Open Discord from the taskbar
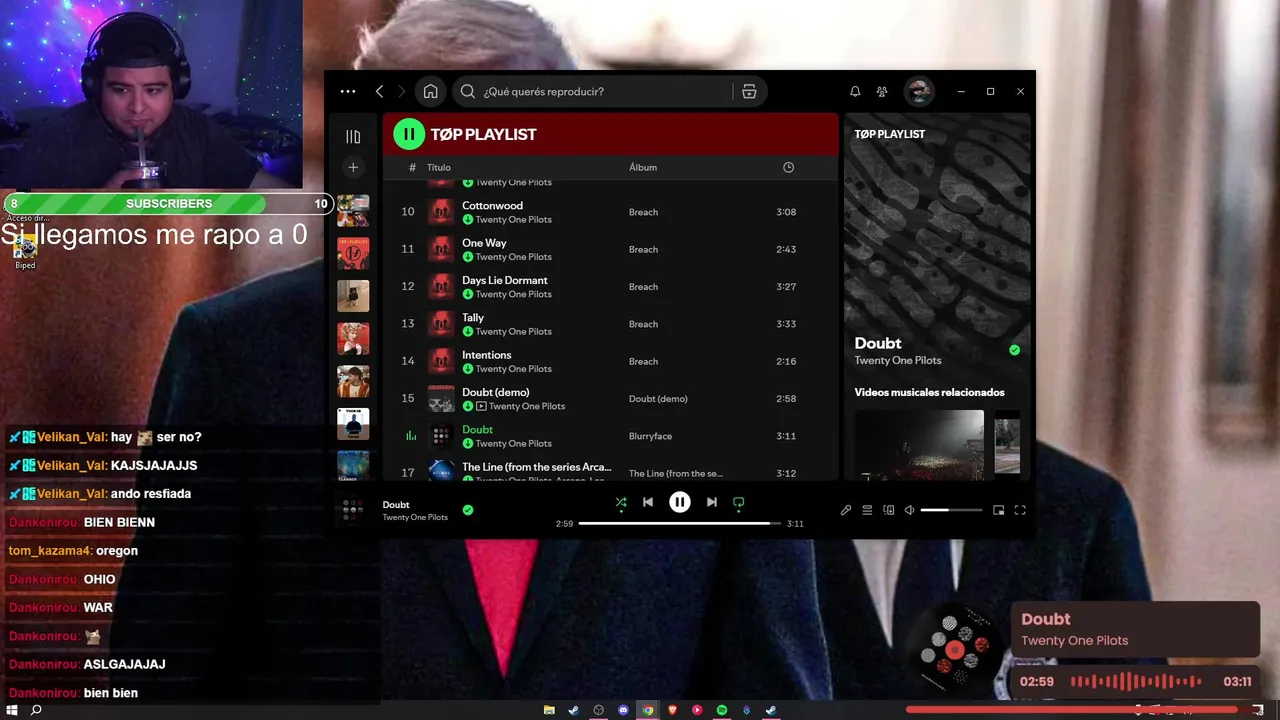The image size is (1280, 720). coord(623,710)
